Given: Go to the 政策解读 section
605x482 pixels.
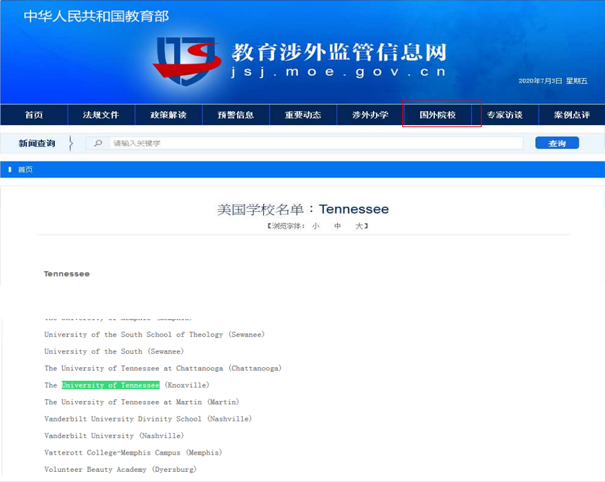Looking at the screenshot, I should [168, 115].
